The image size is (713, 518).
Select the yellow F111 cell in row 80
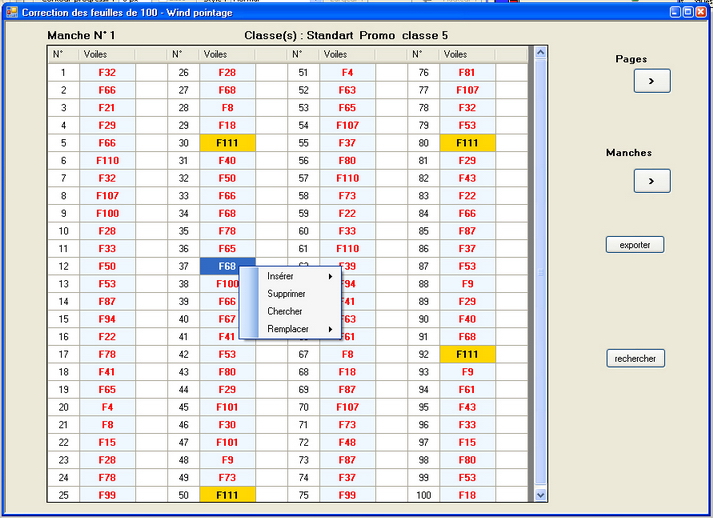467,143
